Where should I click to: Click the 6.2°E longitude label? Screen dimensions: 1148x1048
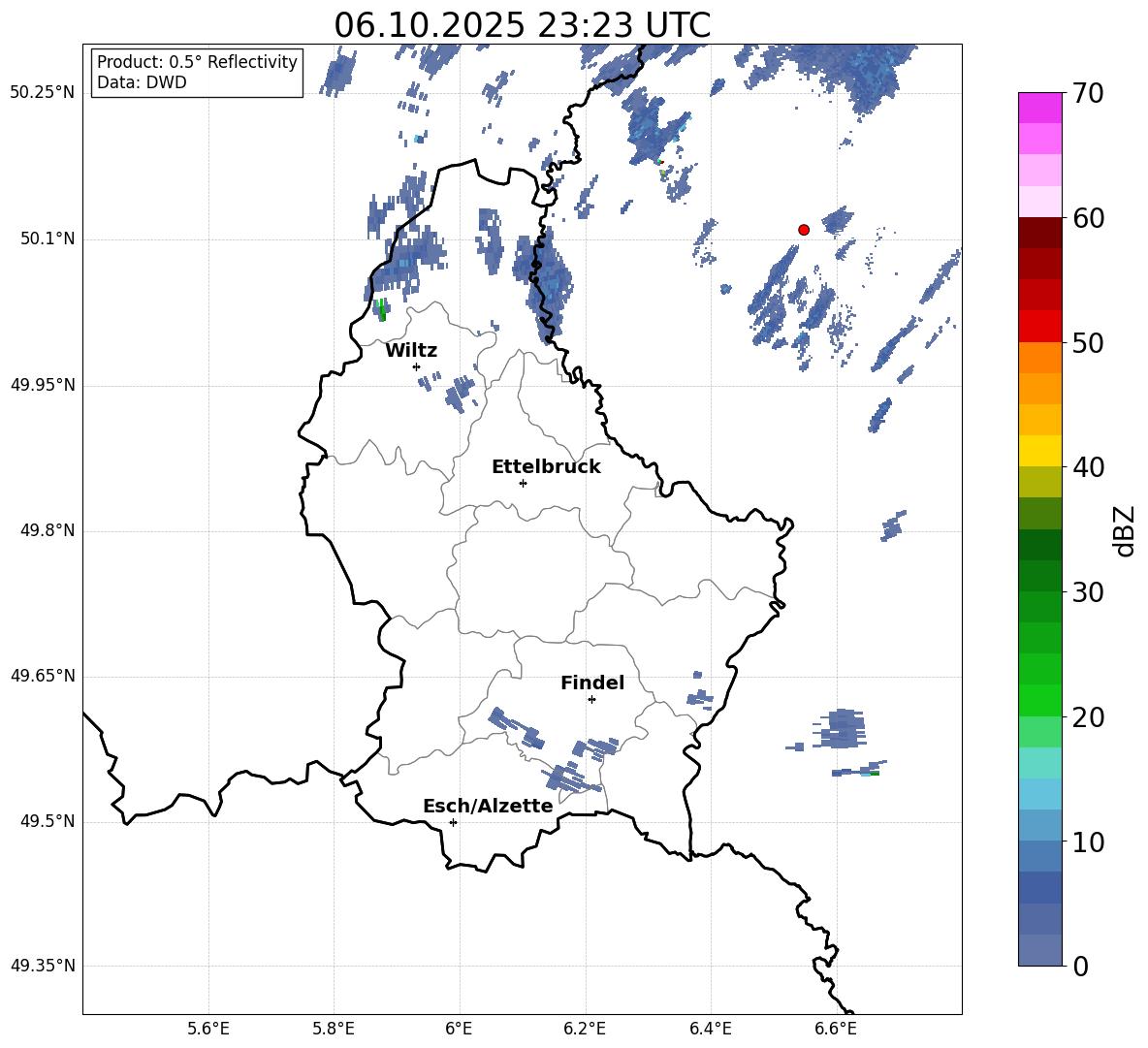click(x=585, y=1029)
